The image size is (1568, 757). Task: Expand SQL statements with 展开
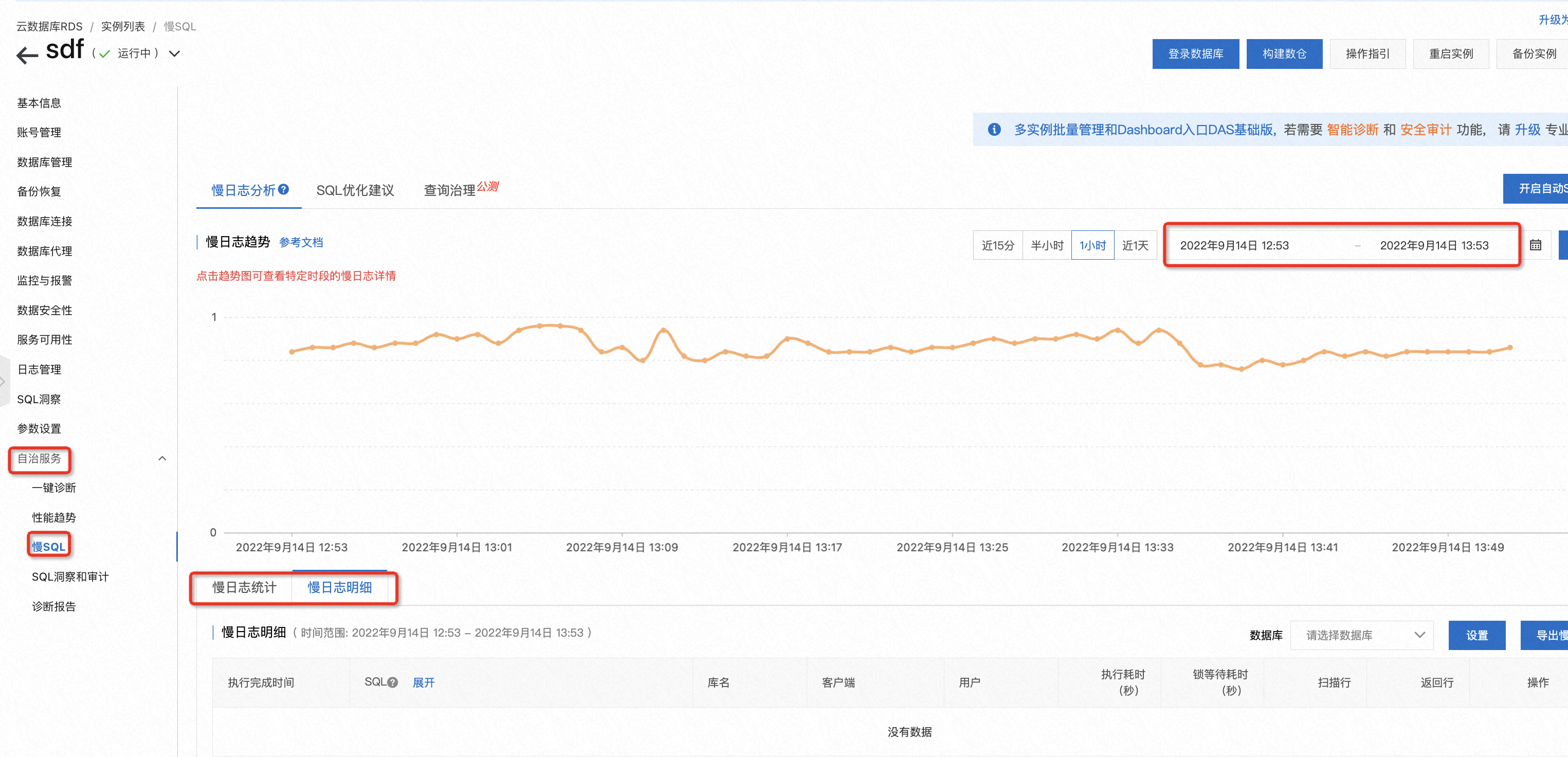(424, 682)
